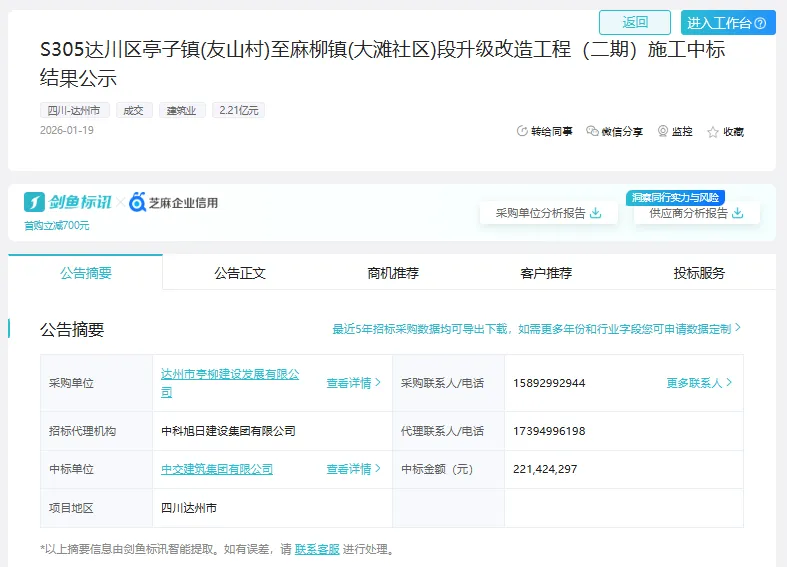Click download icon on supplier analysis report
Image resolution: width=787 pixels, height=567 pixels.
(x=738, y=213)
